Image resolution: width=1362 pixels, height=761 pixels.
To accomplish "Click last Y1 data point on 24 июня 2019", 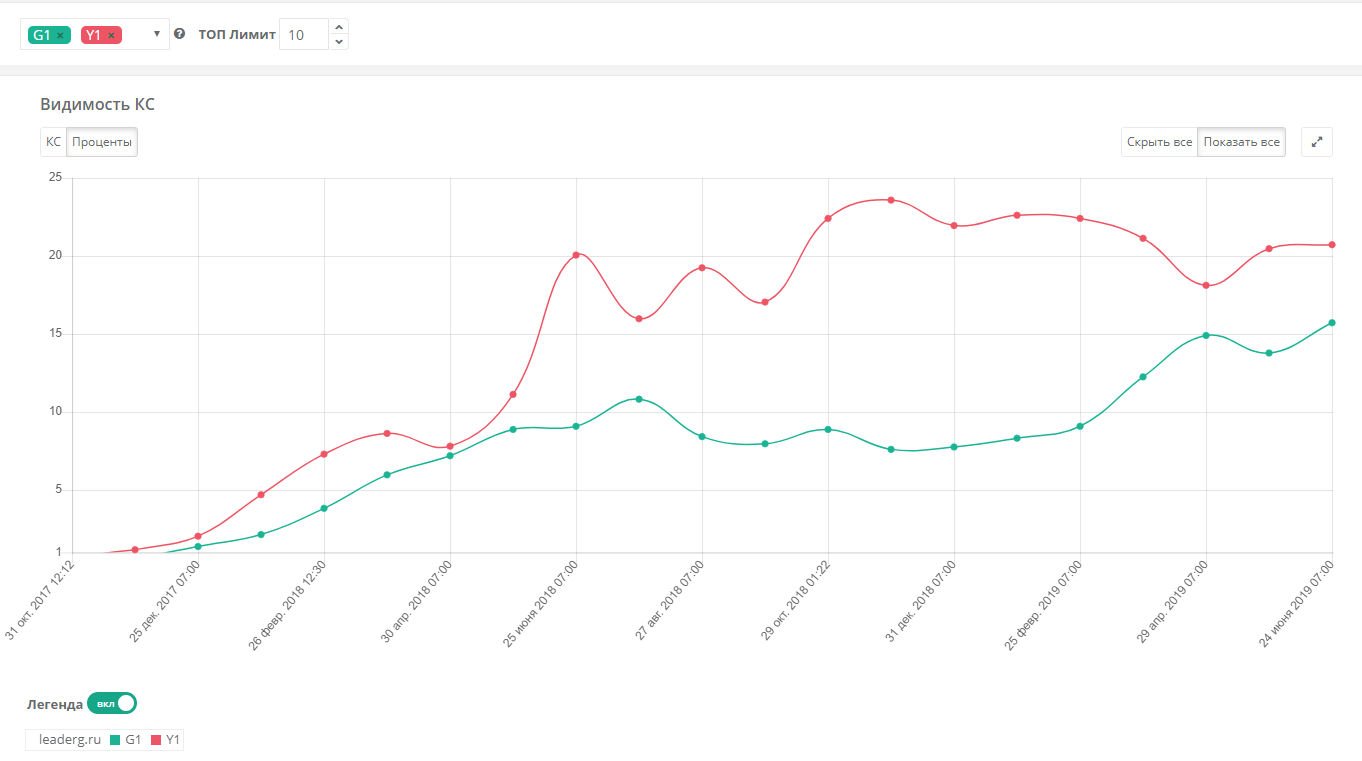I will coord(1332,245).
